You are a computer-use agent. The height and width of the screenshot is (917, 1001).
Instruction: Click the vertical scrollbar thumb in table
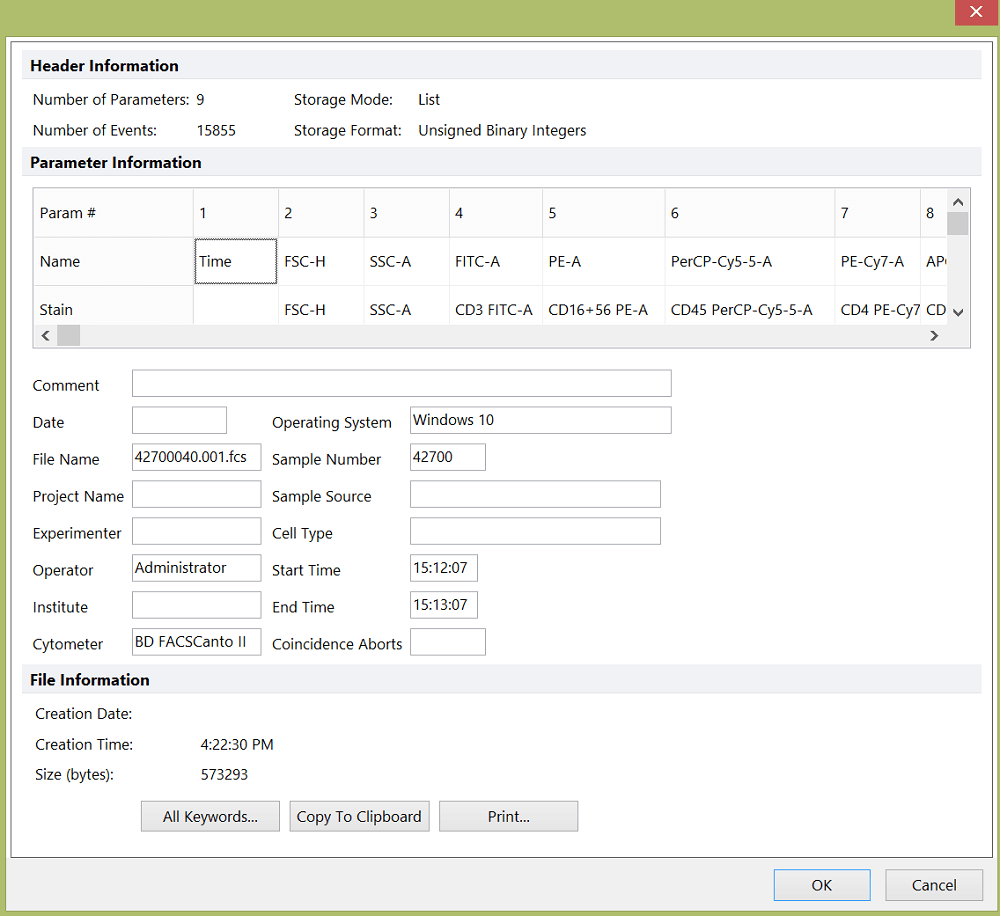958,224
